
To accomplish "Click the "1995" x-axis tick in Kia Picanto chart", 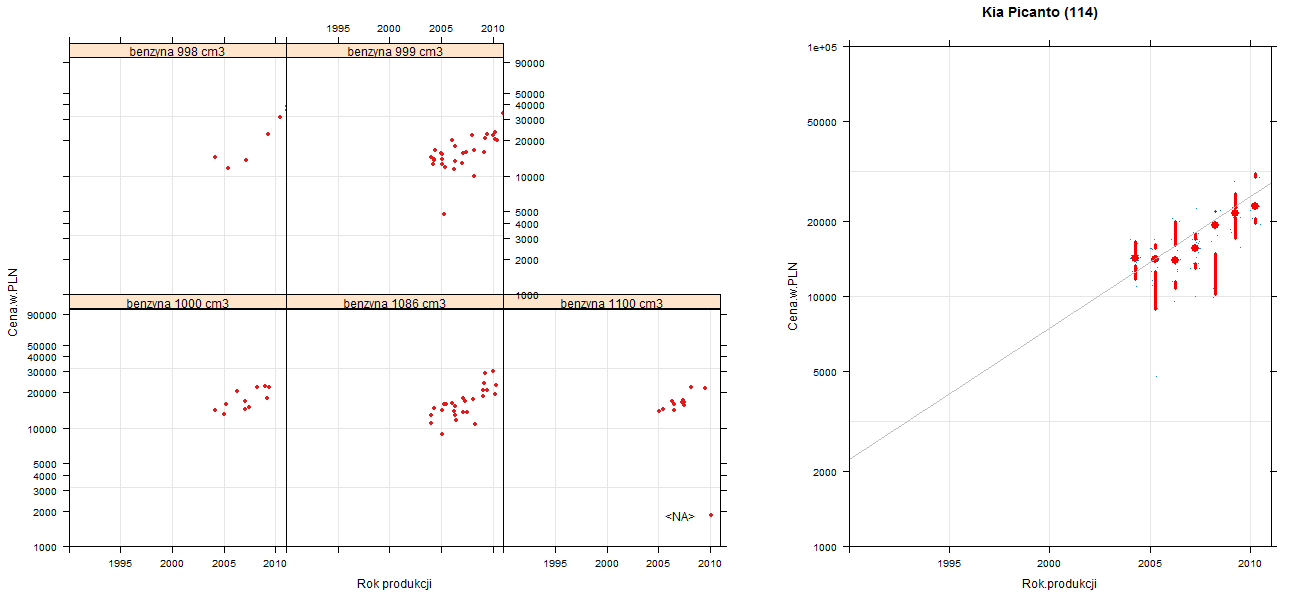I will (x=949, y=564).
